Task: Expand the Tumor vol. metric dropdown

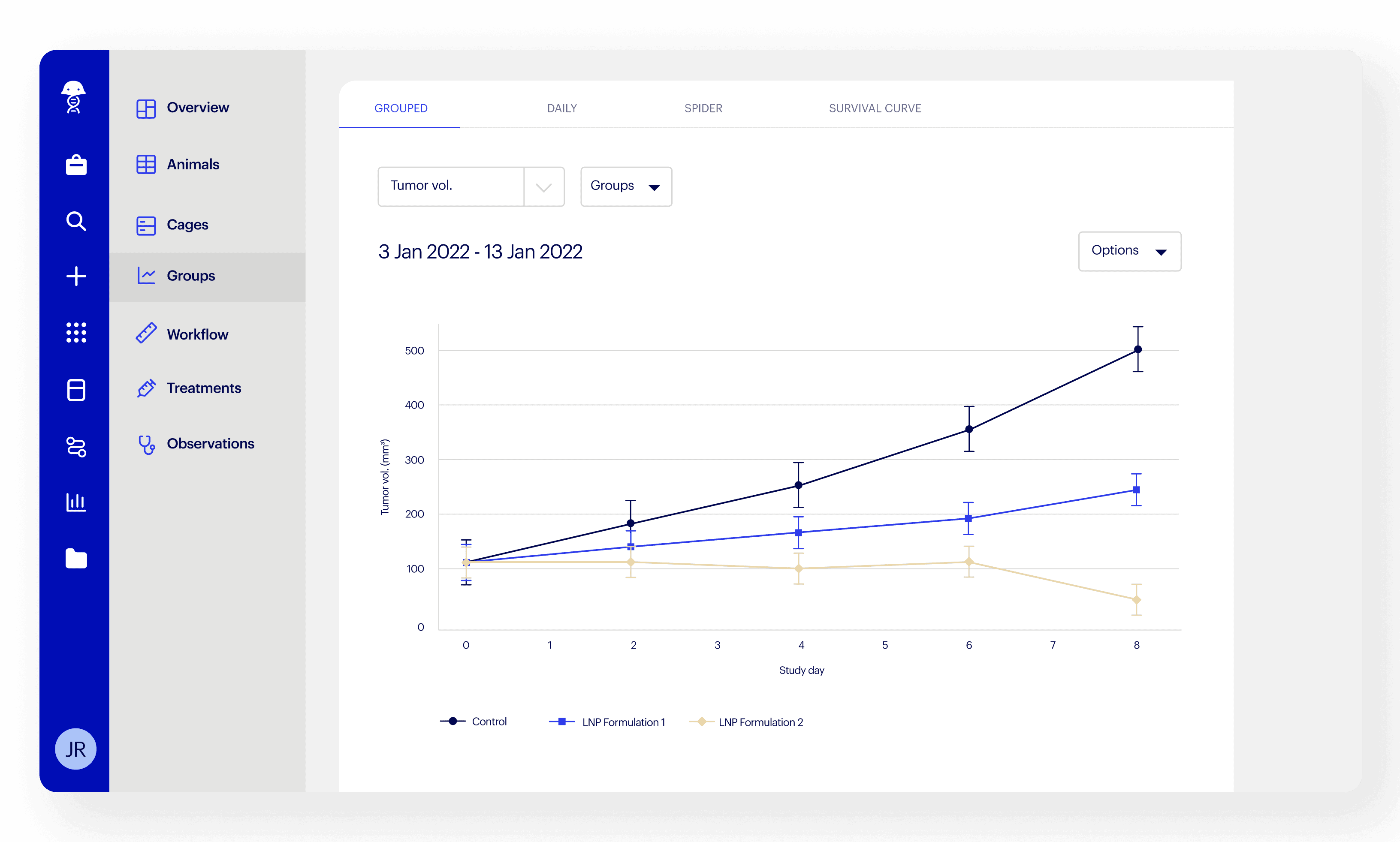Action: 543,186
